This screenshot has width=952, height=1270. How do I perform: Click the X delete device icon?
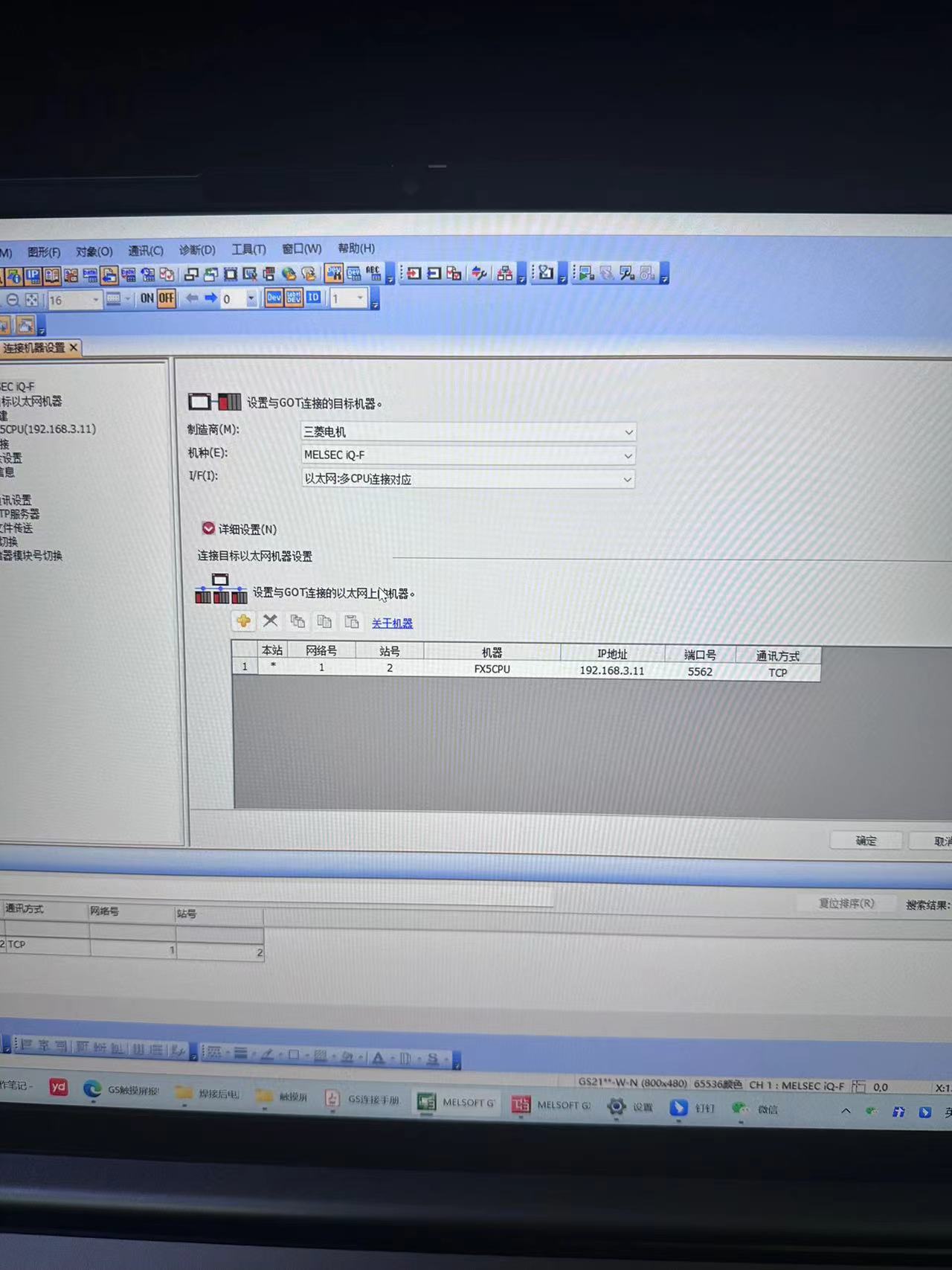coord(270,621)
